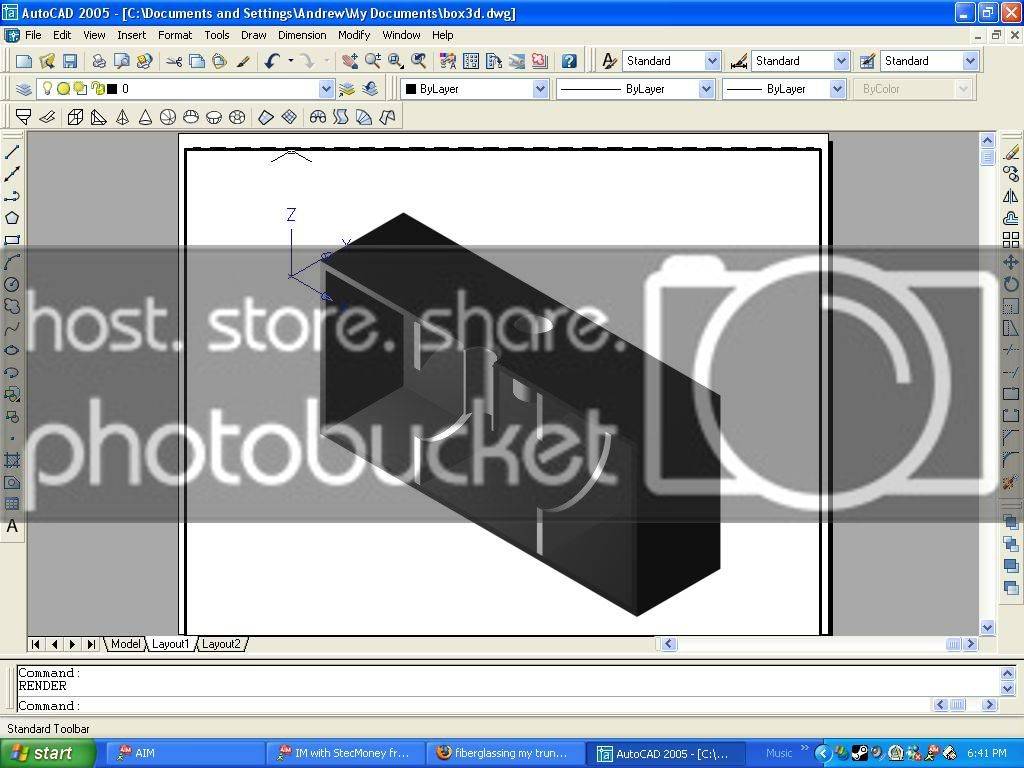Cut selection with the scissors icon

[x=174, y=61]
